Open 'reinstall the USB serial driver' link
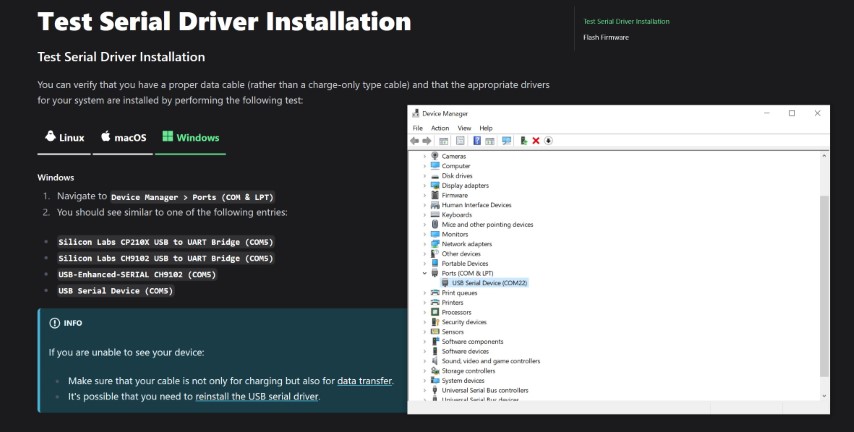The width and height of the screenshot is (854, 432). pyautogui.click(x=257, y=397)
